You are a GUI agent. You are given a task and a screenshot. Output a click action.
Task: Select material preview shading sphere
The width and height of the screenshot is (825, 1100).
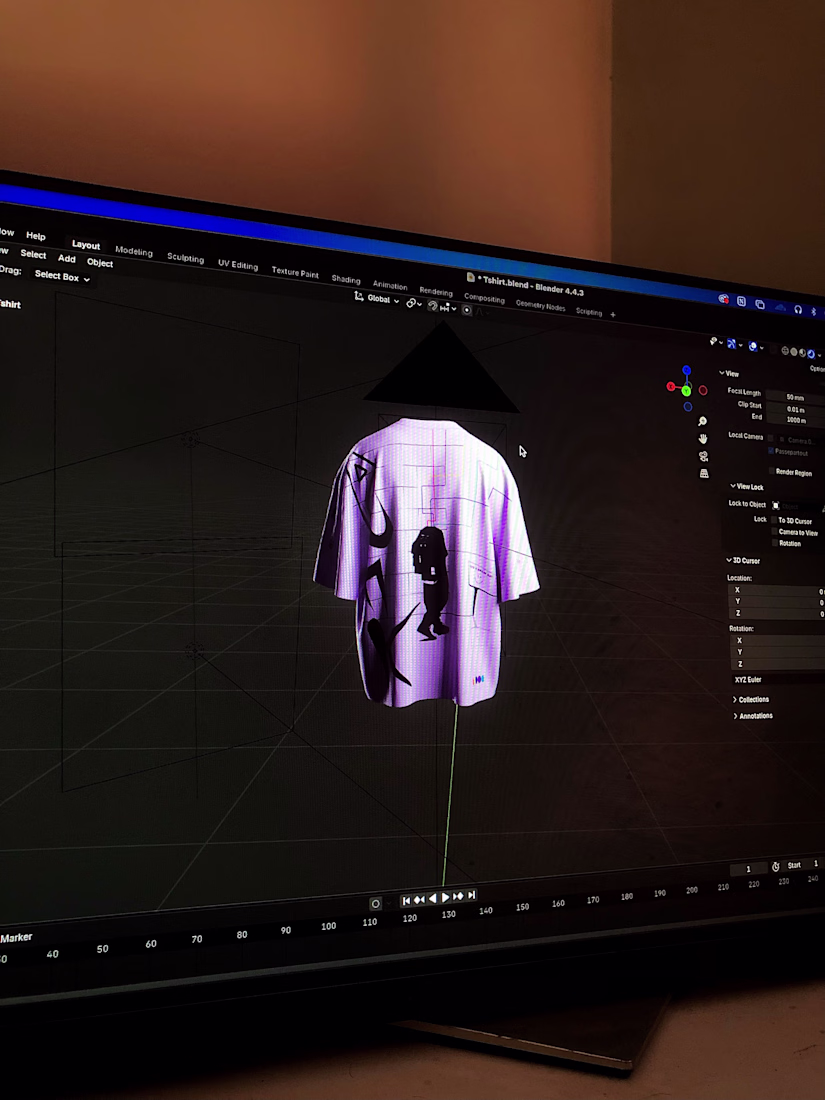(x=803, y=353)
